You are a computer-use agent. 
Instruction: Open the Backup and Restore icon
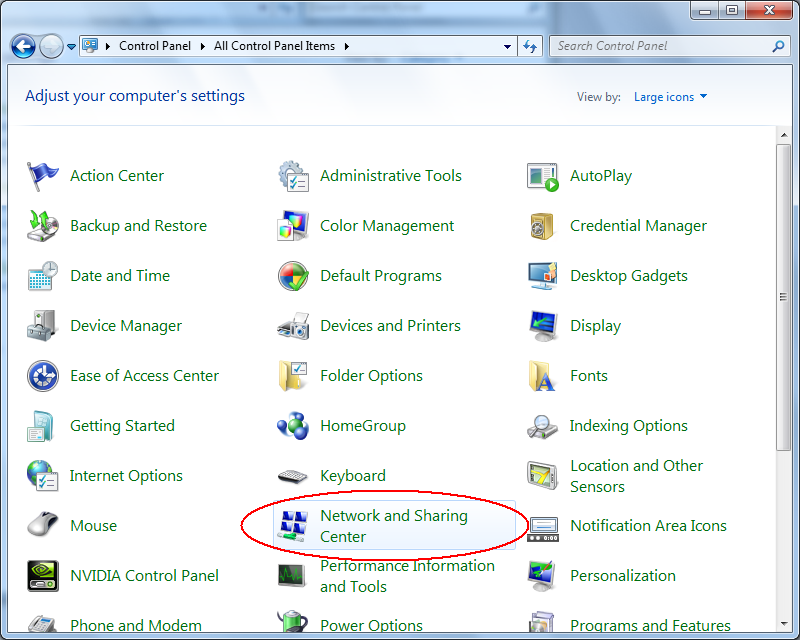pos(42,226)
